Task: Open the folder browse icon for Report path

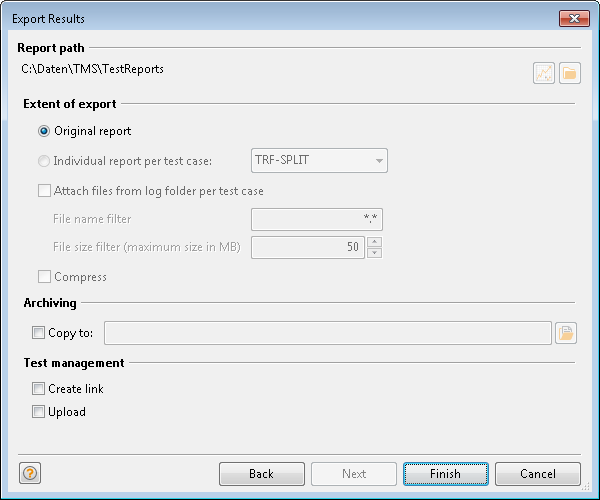Action: coord(569,73)
